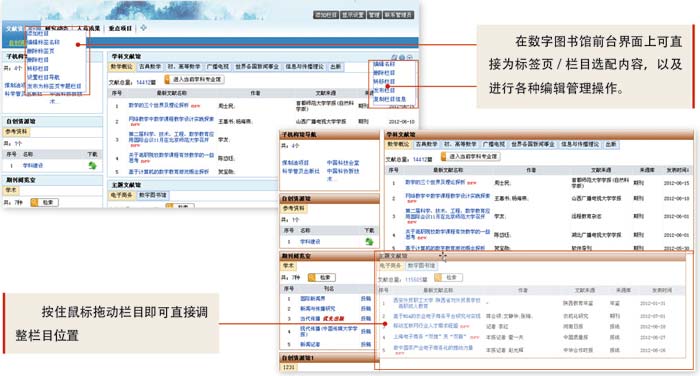
Task: Switch to 世界各国新闻事业 tab in the lower-right screenshot
Action: (533, 144)
